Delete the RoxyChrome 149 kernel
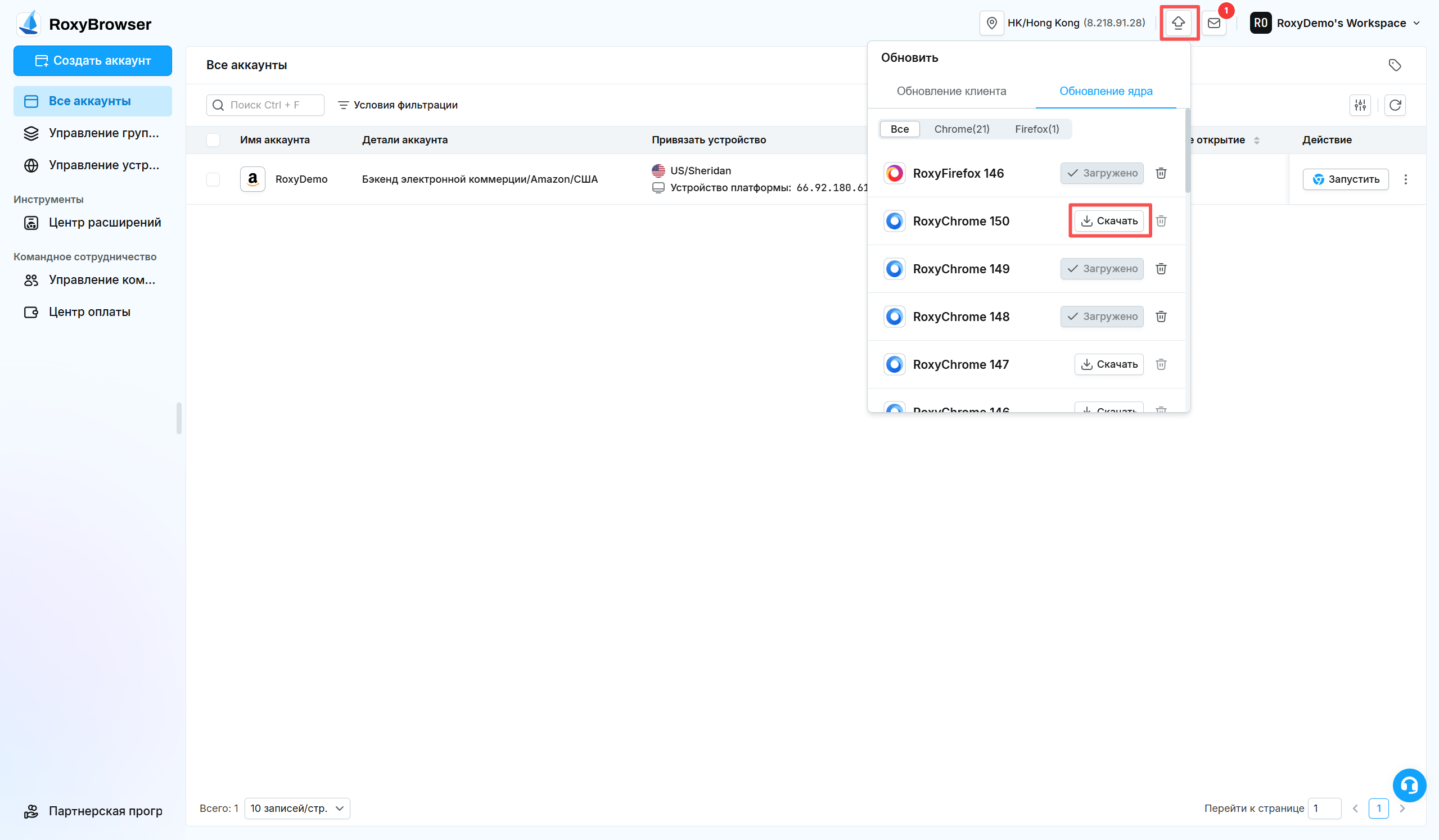 tap(1161, 269)
